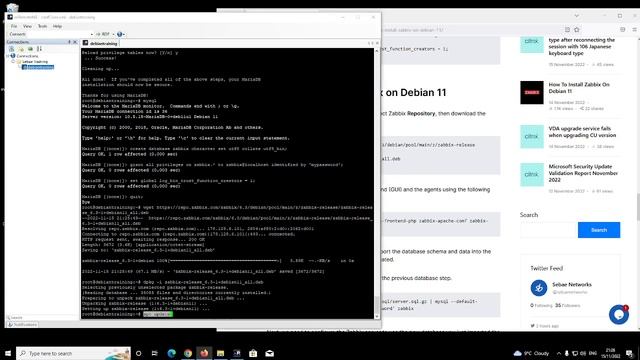Close the Connections panel with its X
This screenshot has width=640, height=360.
[x=75, y=42]
